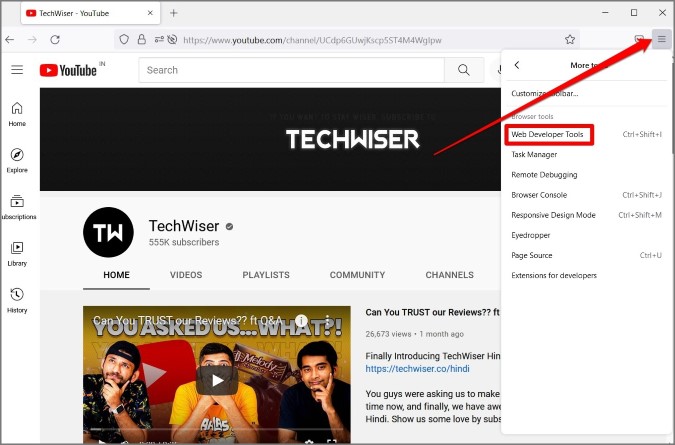Play the featured video with the play button
The height and width of the screenshot is (445, 675).
click(217, 380)
